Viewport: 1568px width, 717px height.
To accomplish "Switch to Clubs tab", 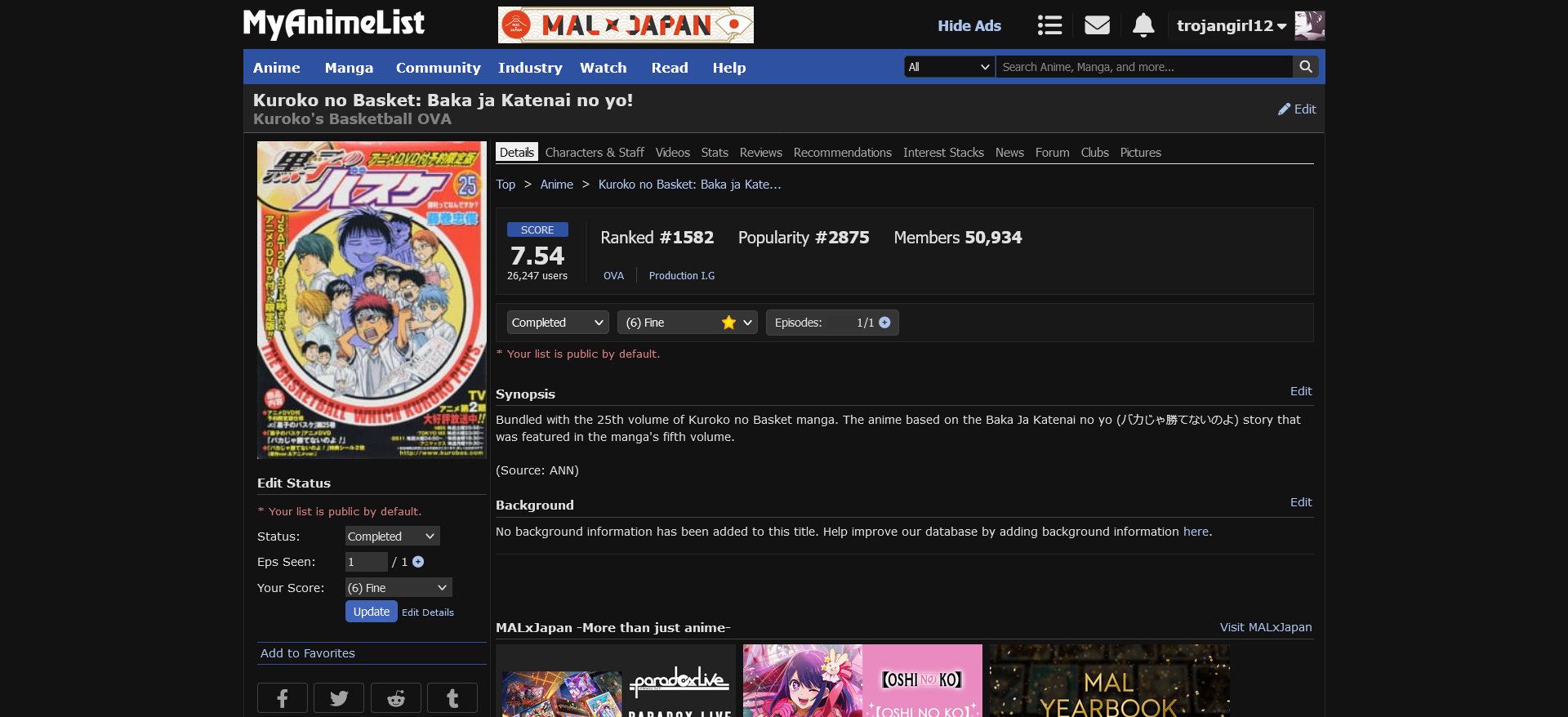I will (x=1095, y=153).
